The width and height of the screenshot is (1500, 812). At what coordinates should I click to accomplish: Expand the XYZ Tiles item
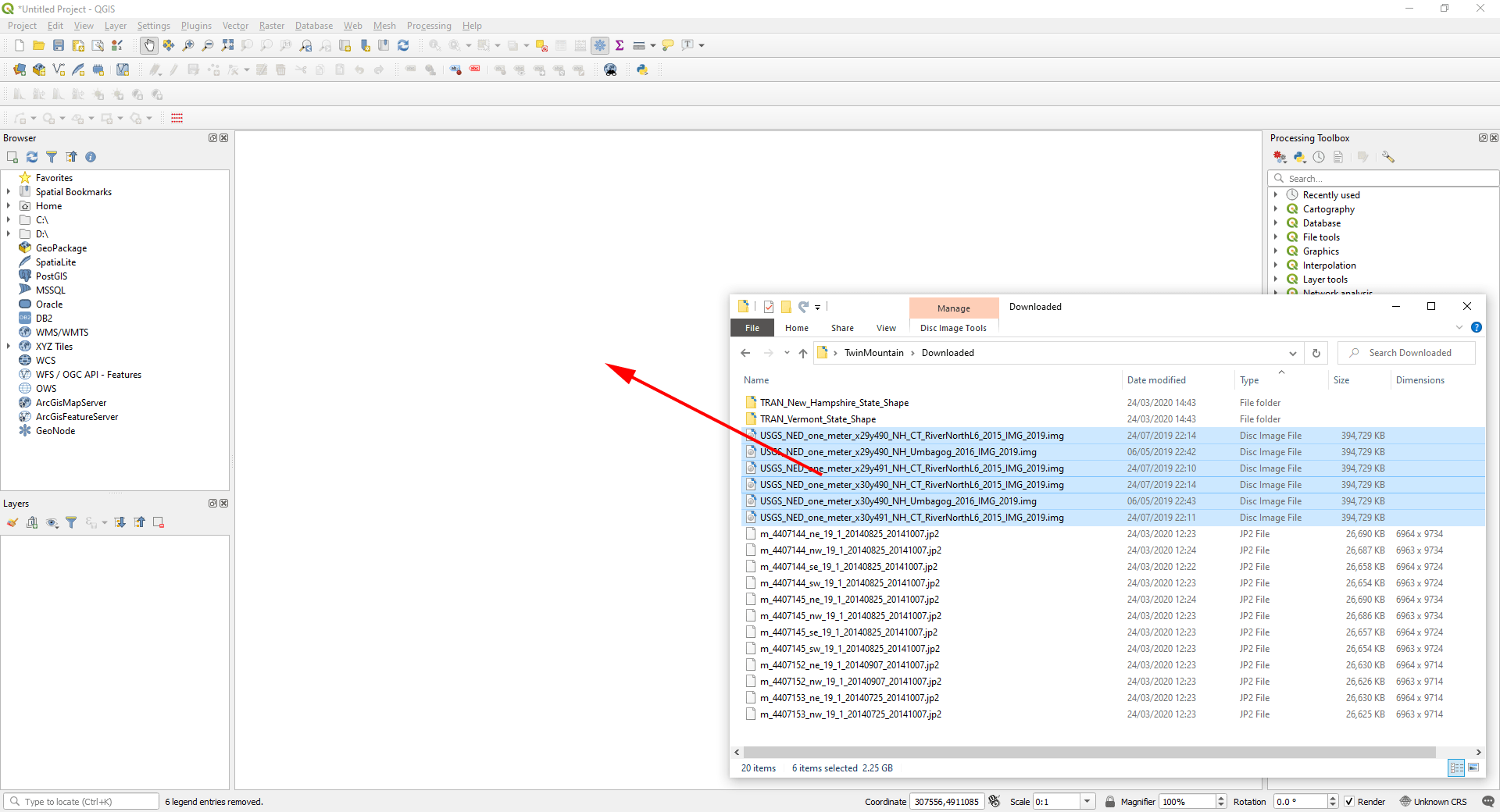tap(9, 346)
